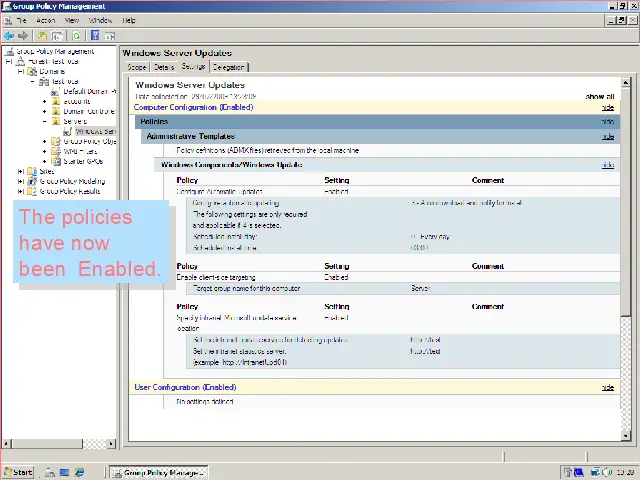
Task: Expand the Starter GPOs node
Action: point(44,161)
